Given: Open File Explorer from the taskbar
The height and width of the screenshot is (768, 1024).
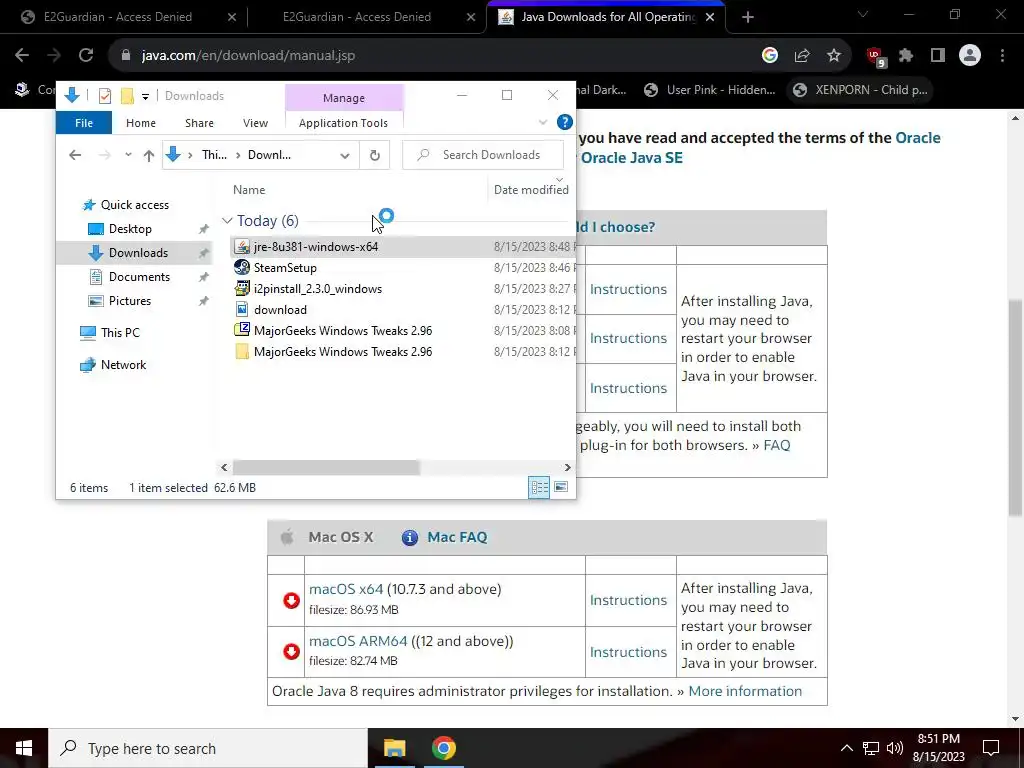Looking at the screenshot, I should point(394,748).
